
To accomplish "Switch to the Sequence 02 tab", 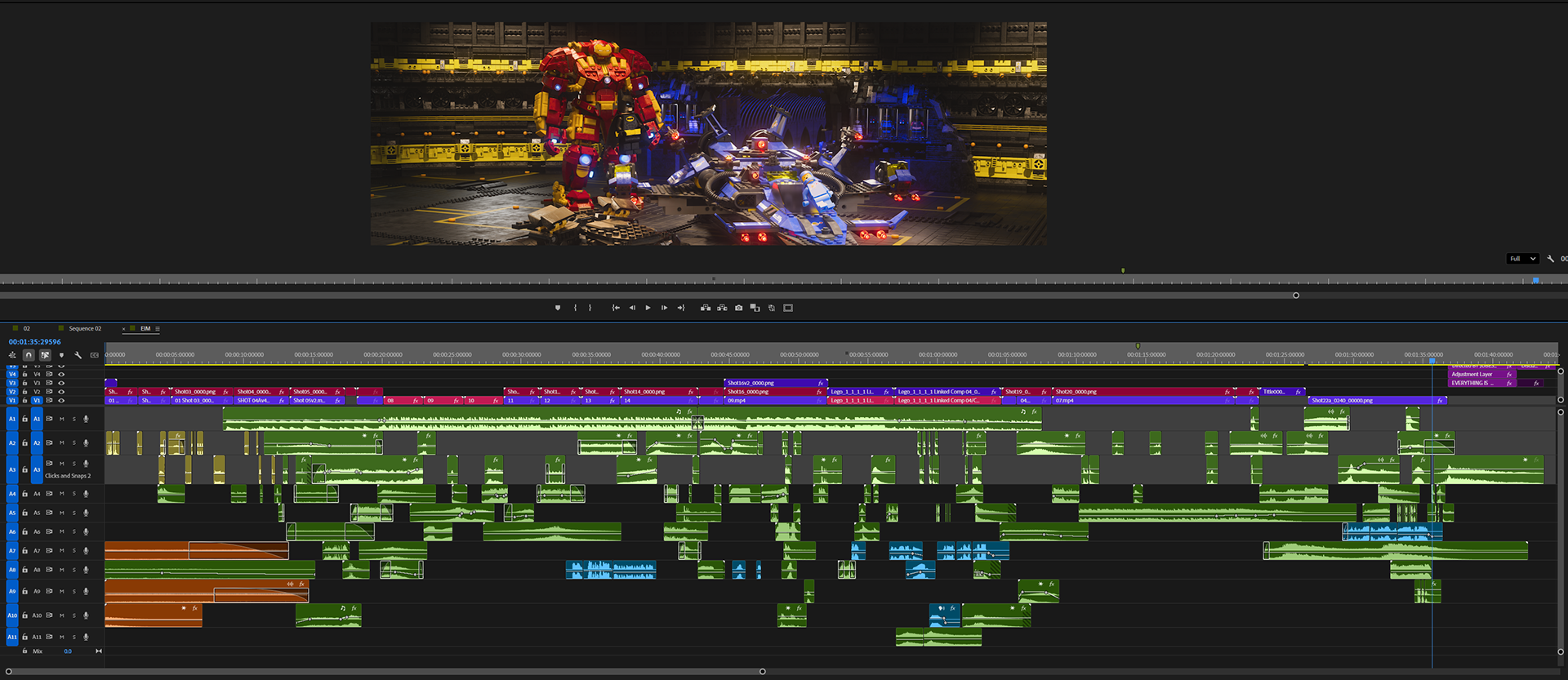I will coord(85,328).
